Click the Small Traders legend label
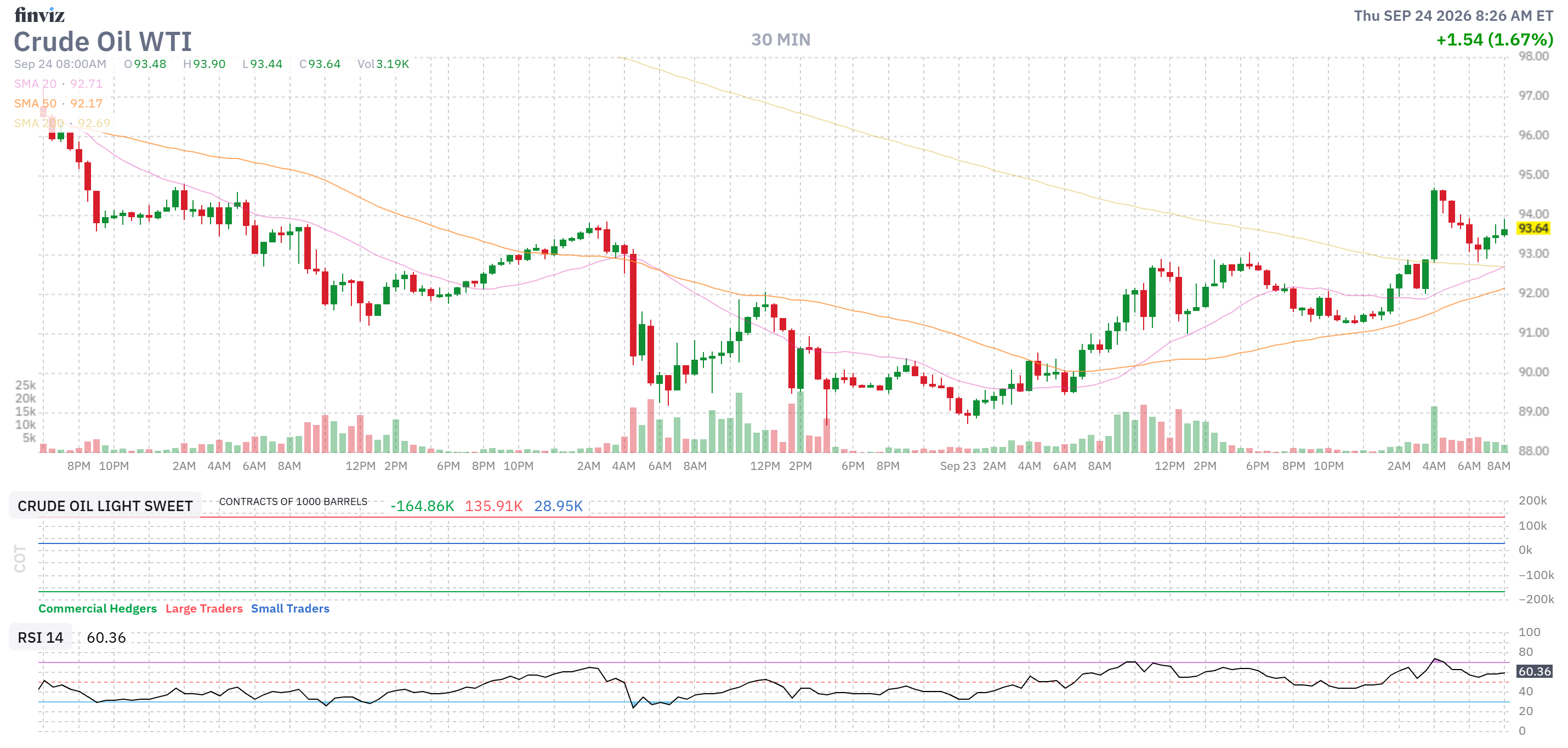Viewport: 1568px width, 748px height. [x=289, y=609]
